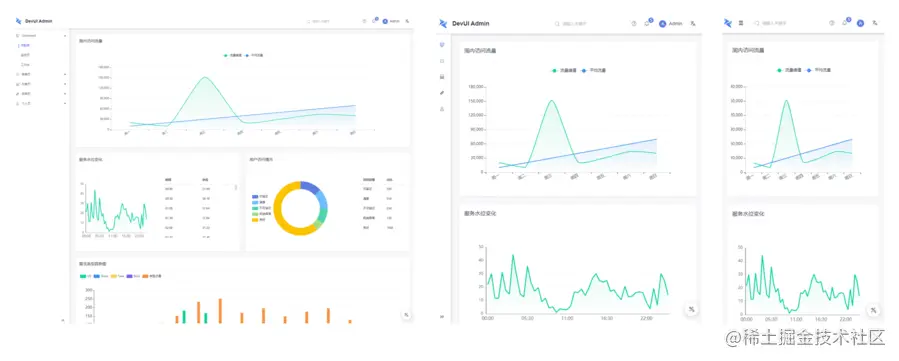Click the floating round button in the middle screenshot
The height and width of the screenshot is (361, 899).
tap(691, 309)
